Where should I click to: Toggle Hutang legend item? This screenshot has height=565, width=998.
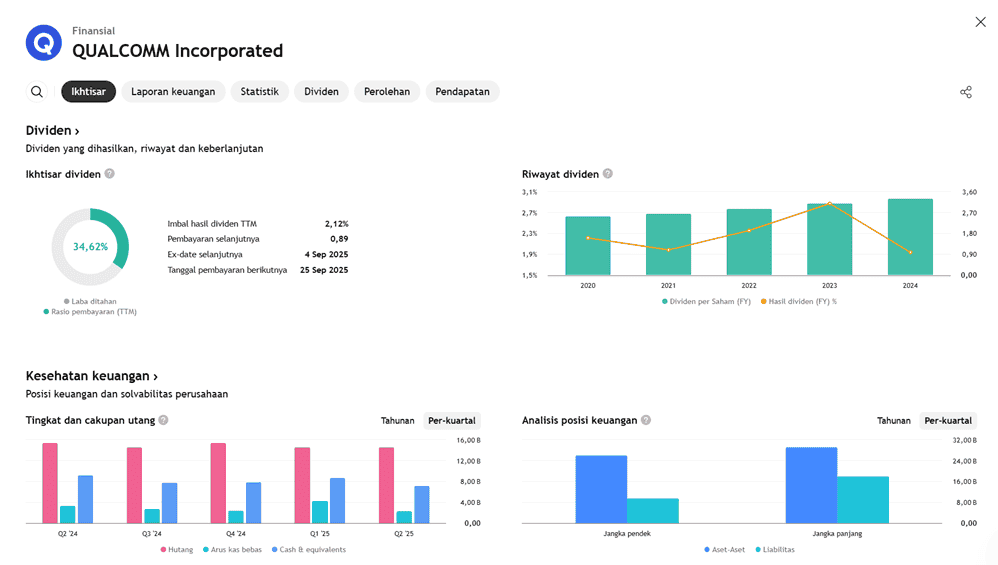click(x=177, y=550)
